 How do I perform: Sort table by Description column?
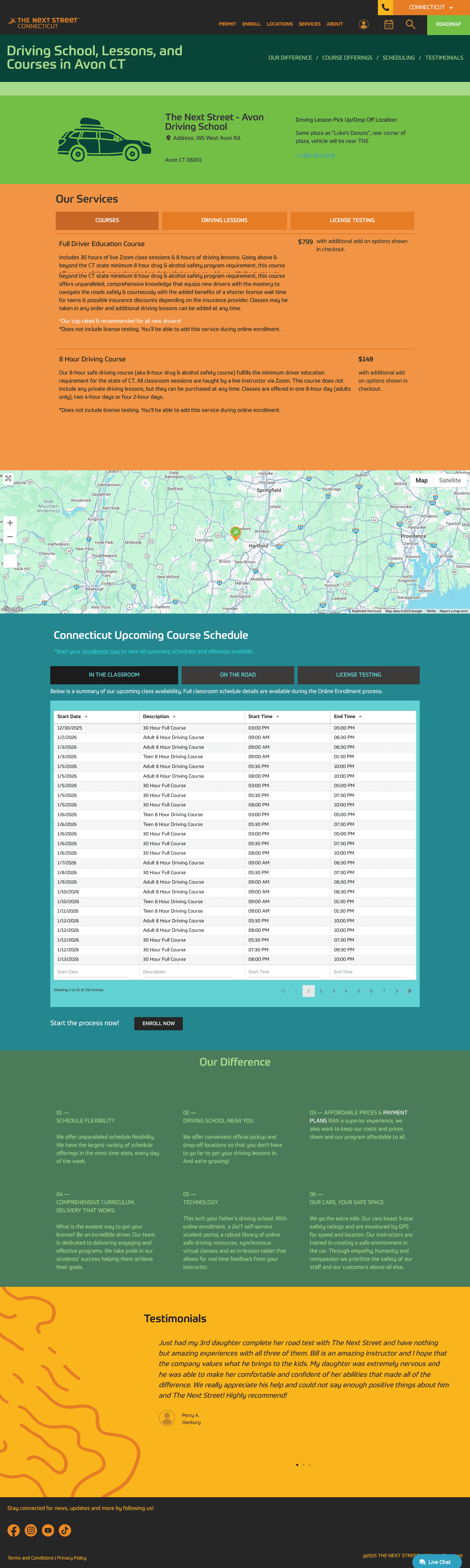tap(192, 716)
